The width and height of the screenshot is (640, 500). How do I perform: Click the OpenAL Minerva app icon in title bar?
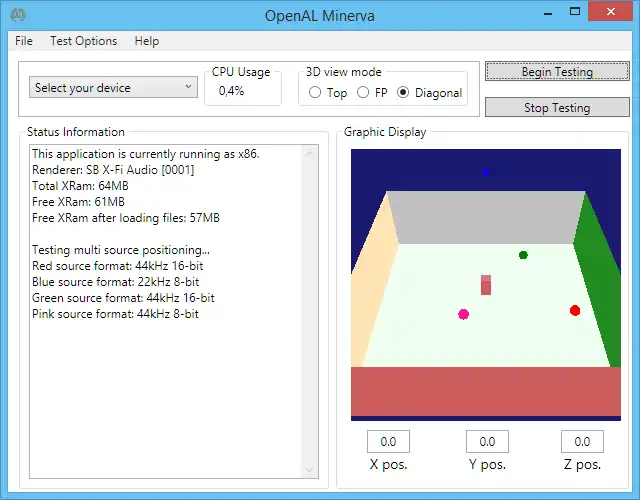(x=18, y=15)
